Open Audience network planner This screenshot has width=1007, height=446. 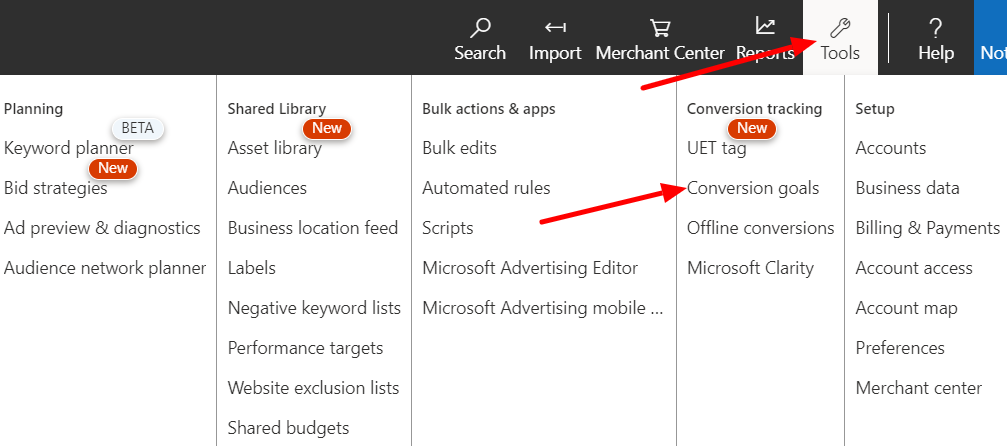point(105,268)
